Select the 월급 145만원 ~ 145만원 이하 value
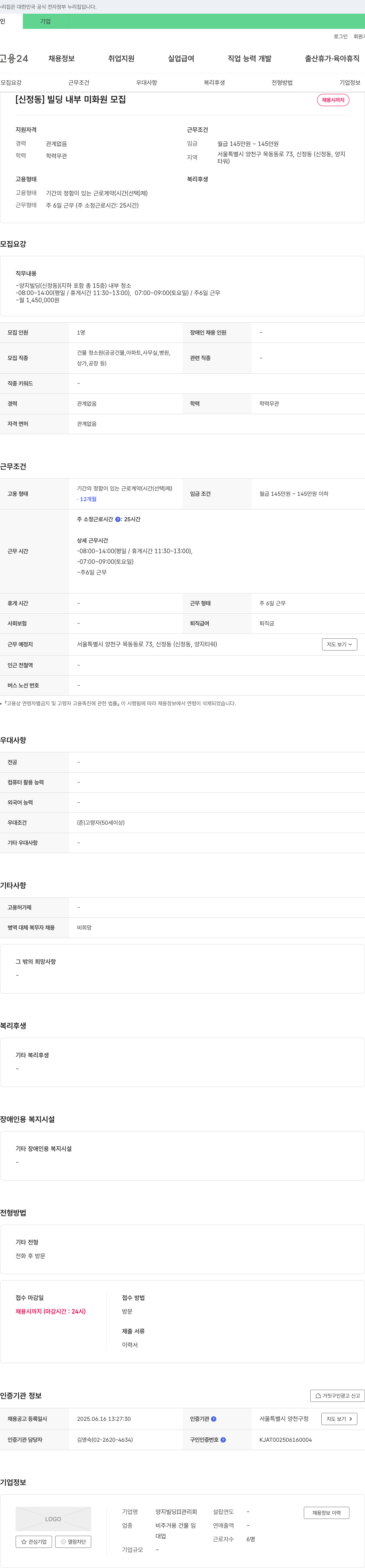Image resolution: width=365 pixels, height=1568 pixels. click(x=294, y=494)
